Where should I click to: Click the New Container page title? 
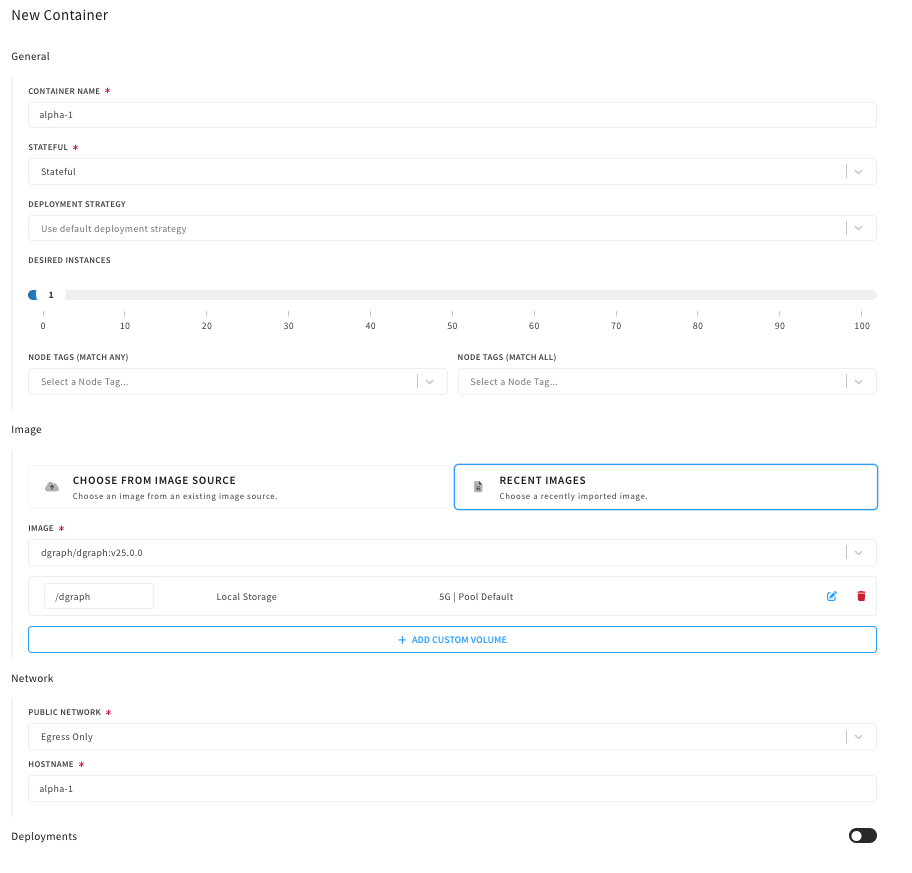(x=60, y=15)
